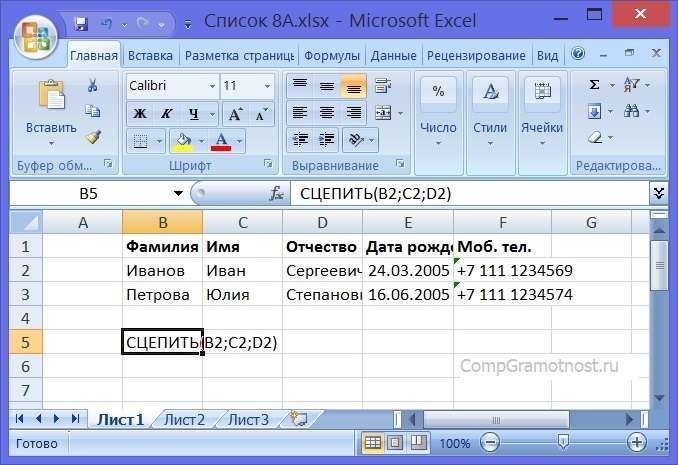Open the Данные tab
The height and width of the screenshot is (465, 678).
pyautogui.click(x=393, y=56)
